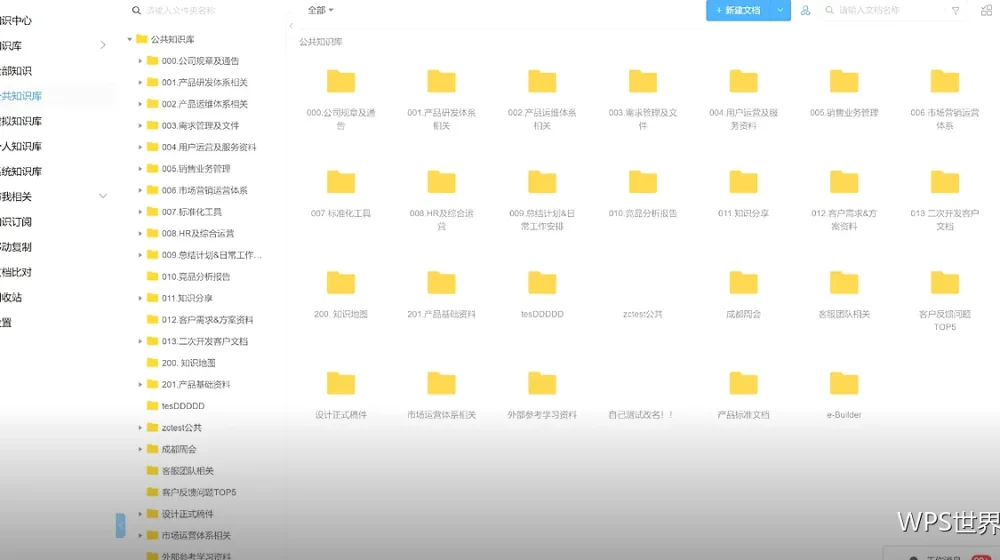Expand the 知识库 sidebar chevron
1000x560 pixels.
coord(103,45)
